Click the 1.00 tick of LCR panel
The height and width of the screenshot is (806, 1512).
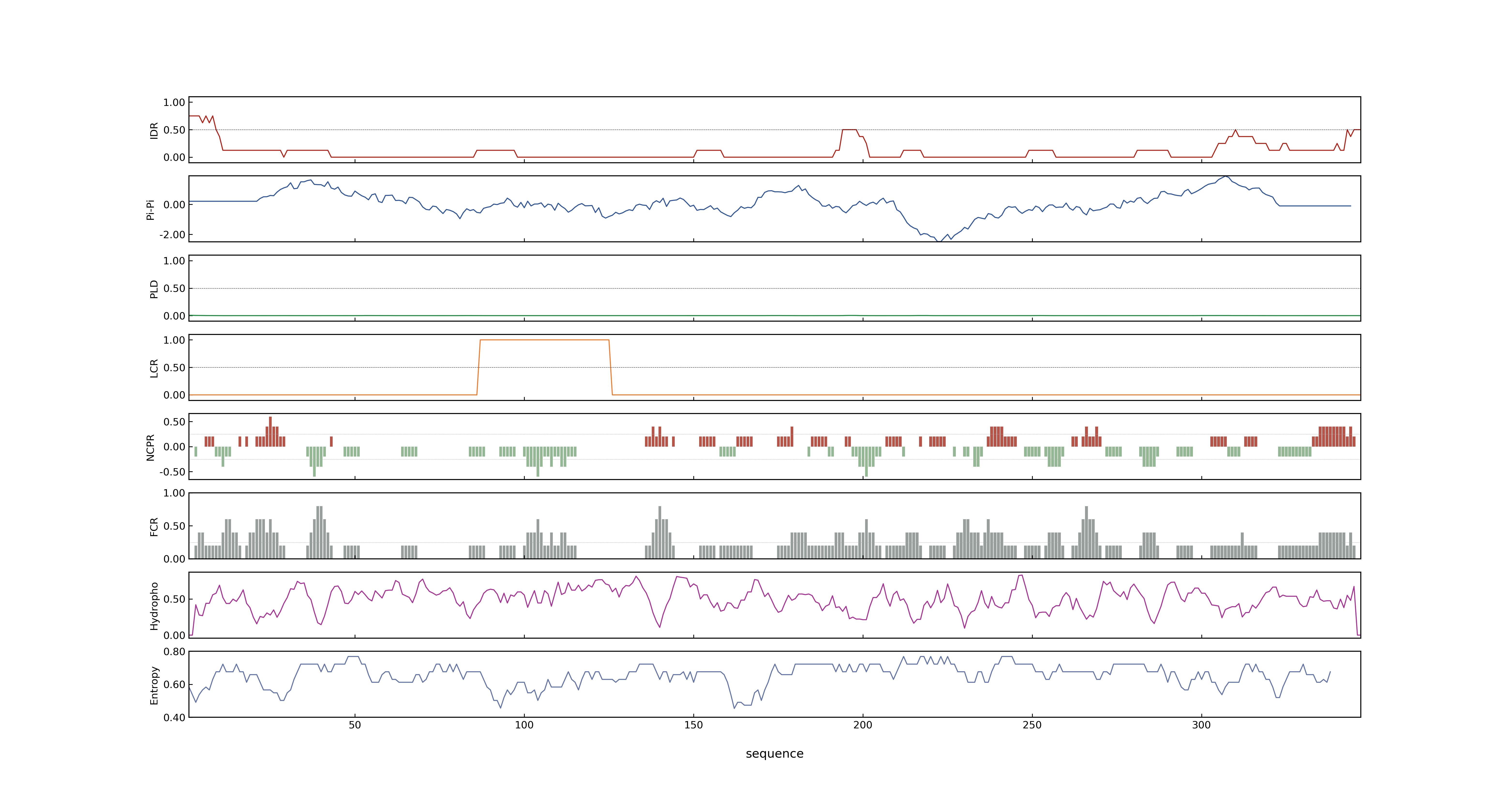174,340
